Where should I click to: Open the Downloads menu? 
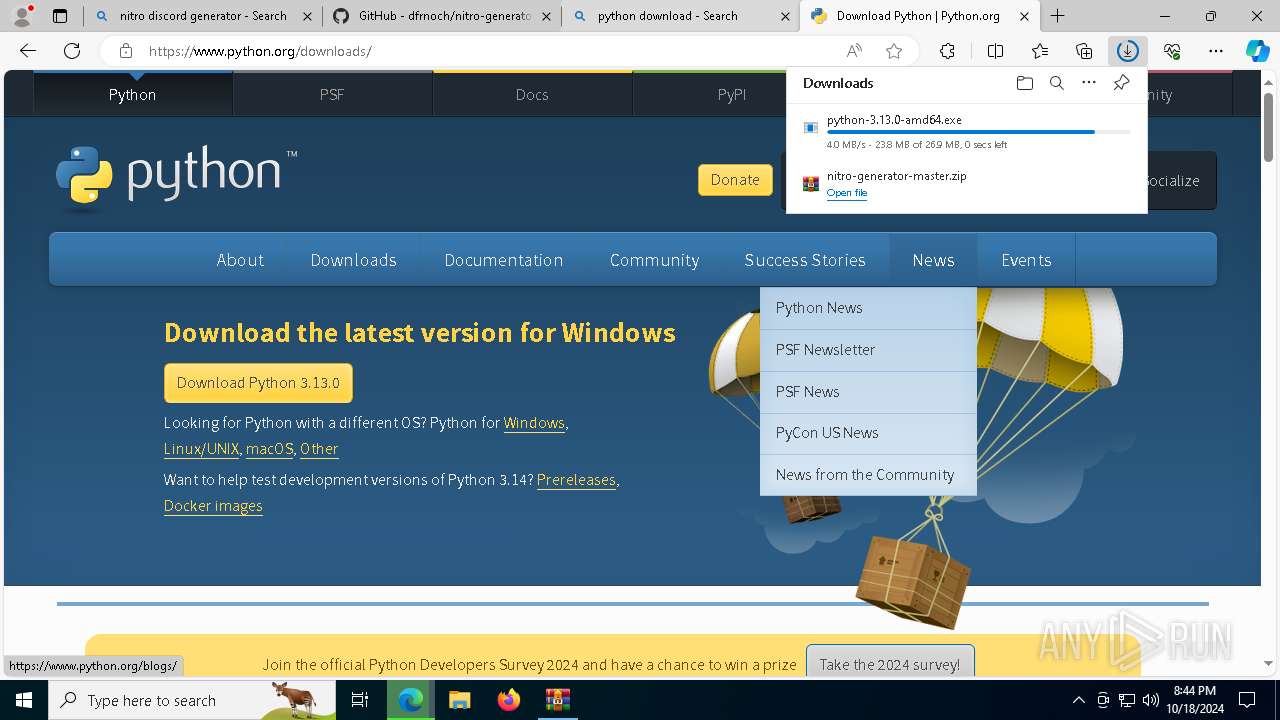click(x=354, y=260)
